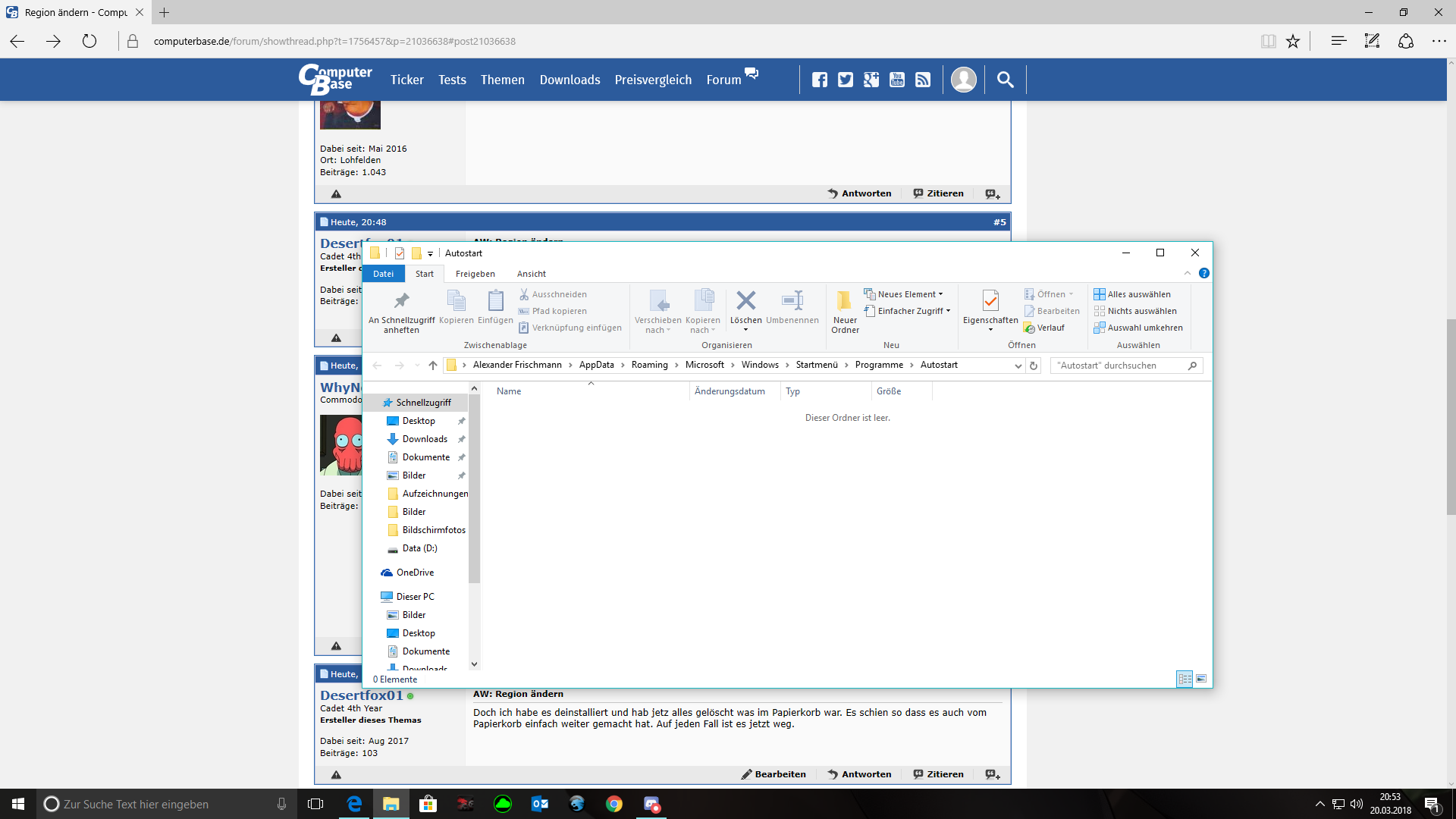Click the Eigenschaften properties icon
Image resolution: width=1456 pixels, height=819 pixels.
coord(990,301)
